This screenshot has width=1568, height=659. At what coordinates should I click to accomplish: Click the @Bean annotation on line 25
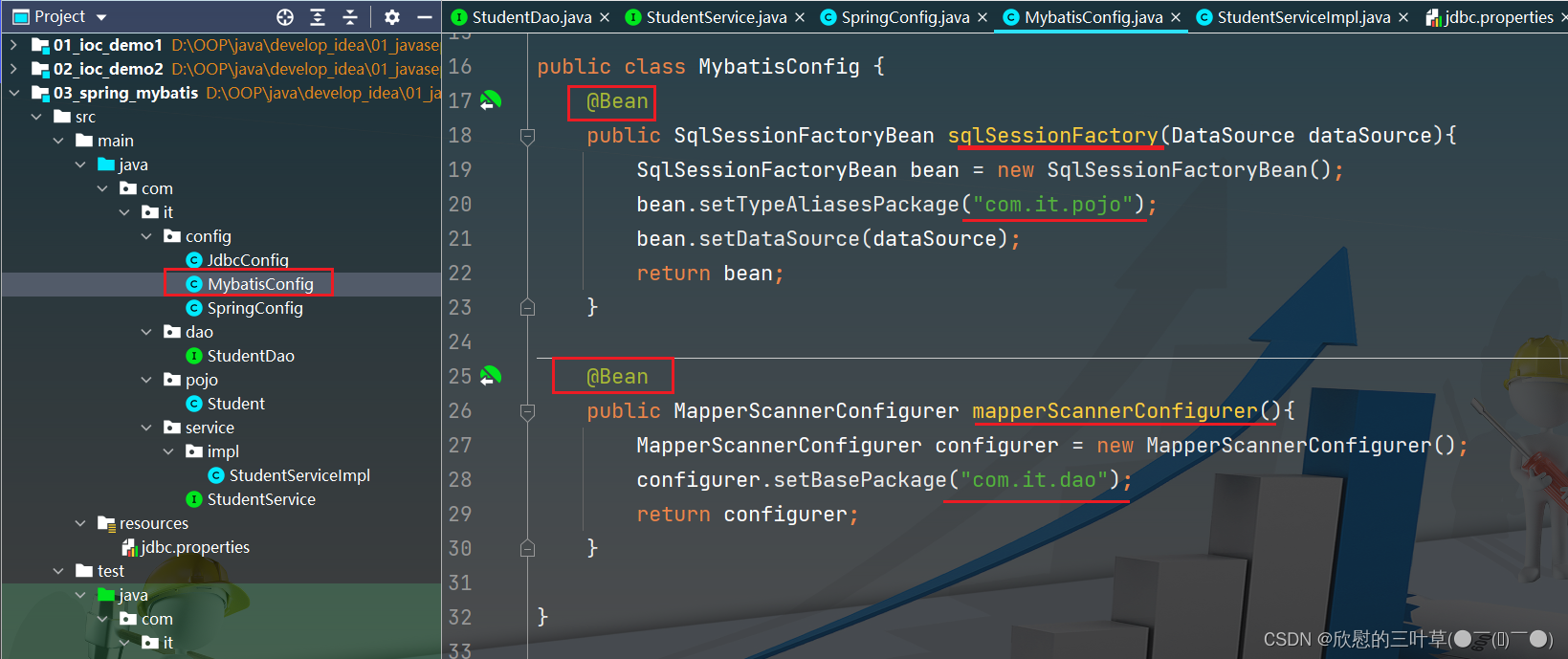[x=617, y=377]
